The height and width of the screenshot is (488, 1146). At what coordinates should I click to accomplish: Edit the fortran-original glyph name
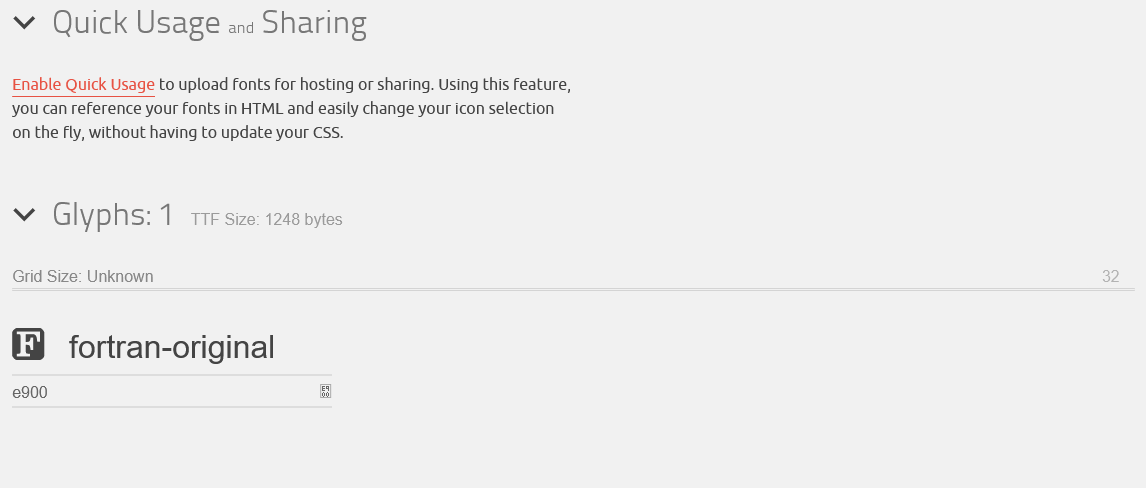(x=171, y=347)
